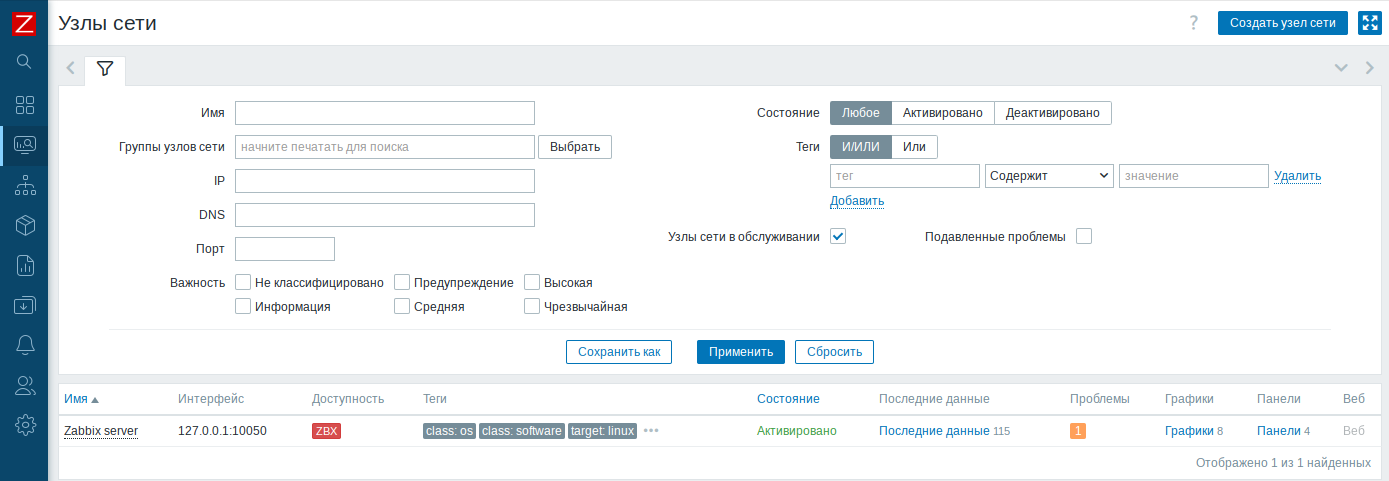Open 'Zabbix server' host link
The width and height of the screenshot is (1389, 481).
click(x=101, y=431)
